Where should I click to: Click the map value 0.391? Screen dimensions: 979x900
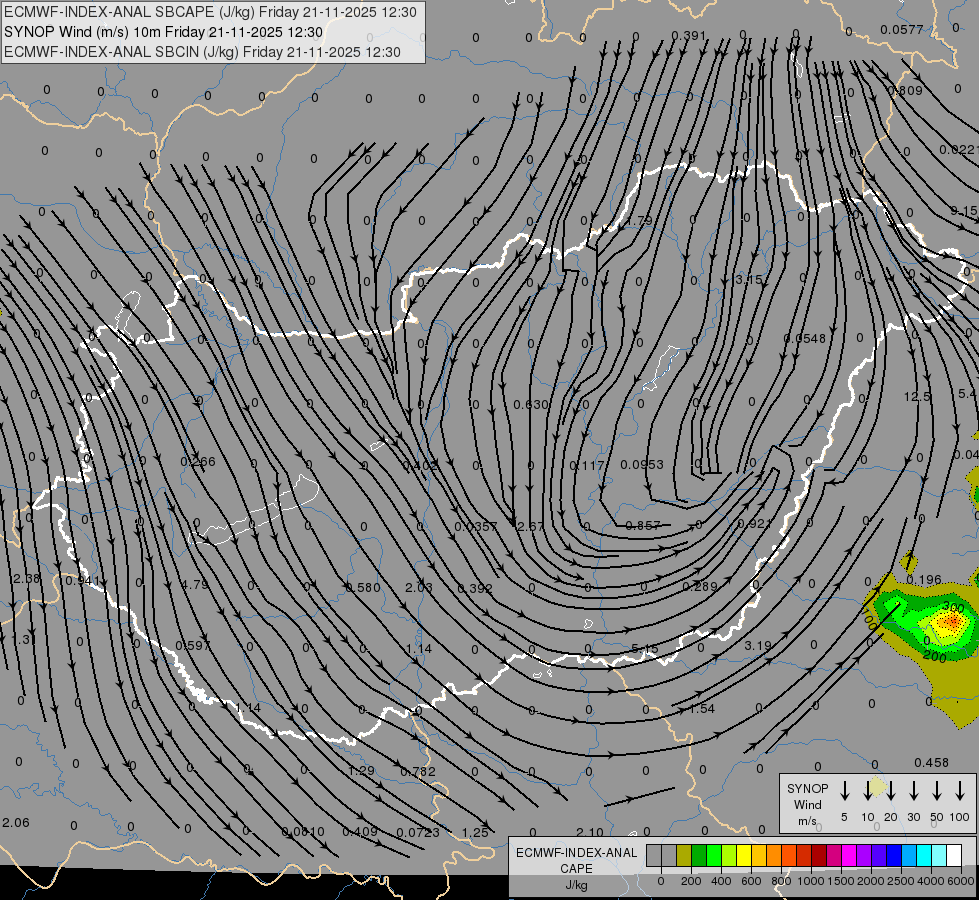(x=688, y=36)
